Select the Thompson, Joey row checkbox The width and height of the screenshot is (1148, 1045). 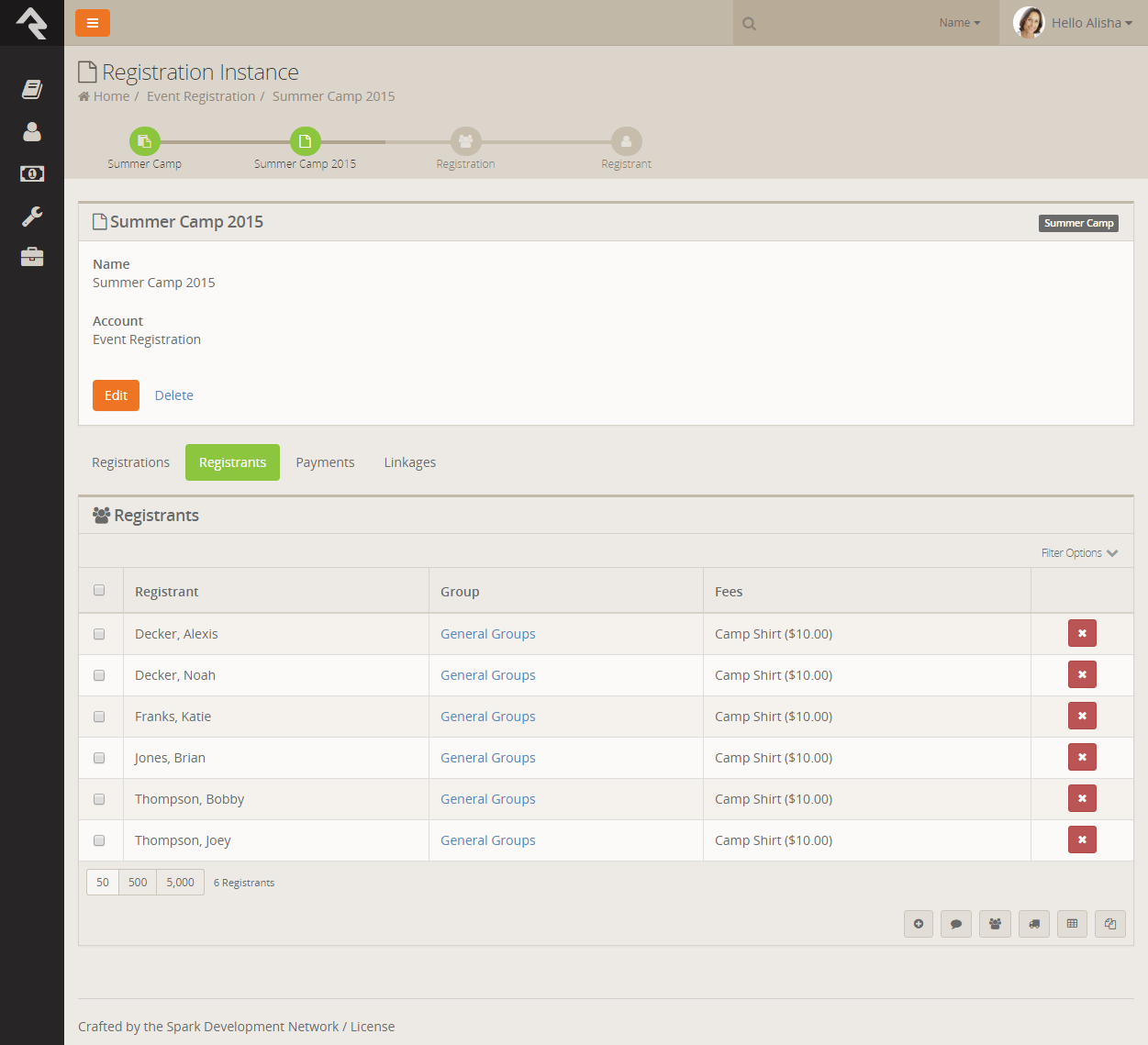[x=99, y=840]
